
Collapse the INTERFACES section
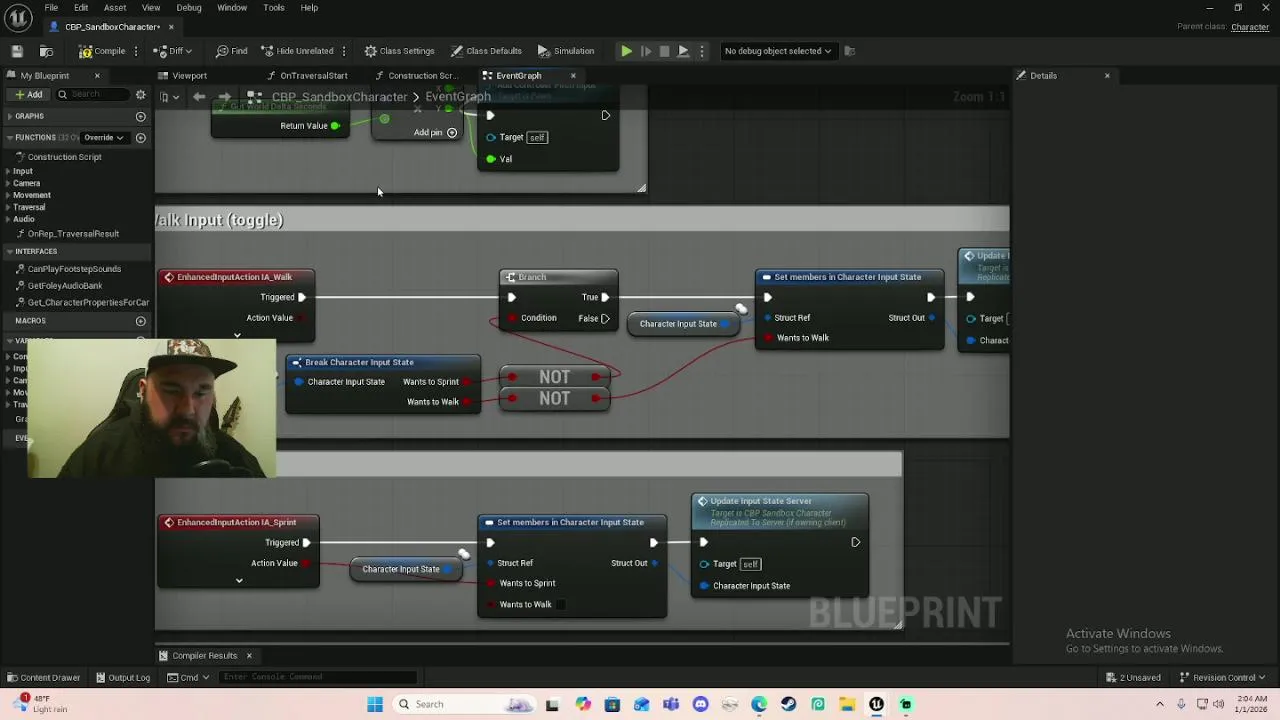click(9, 251)
